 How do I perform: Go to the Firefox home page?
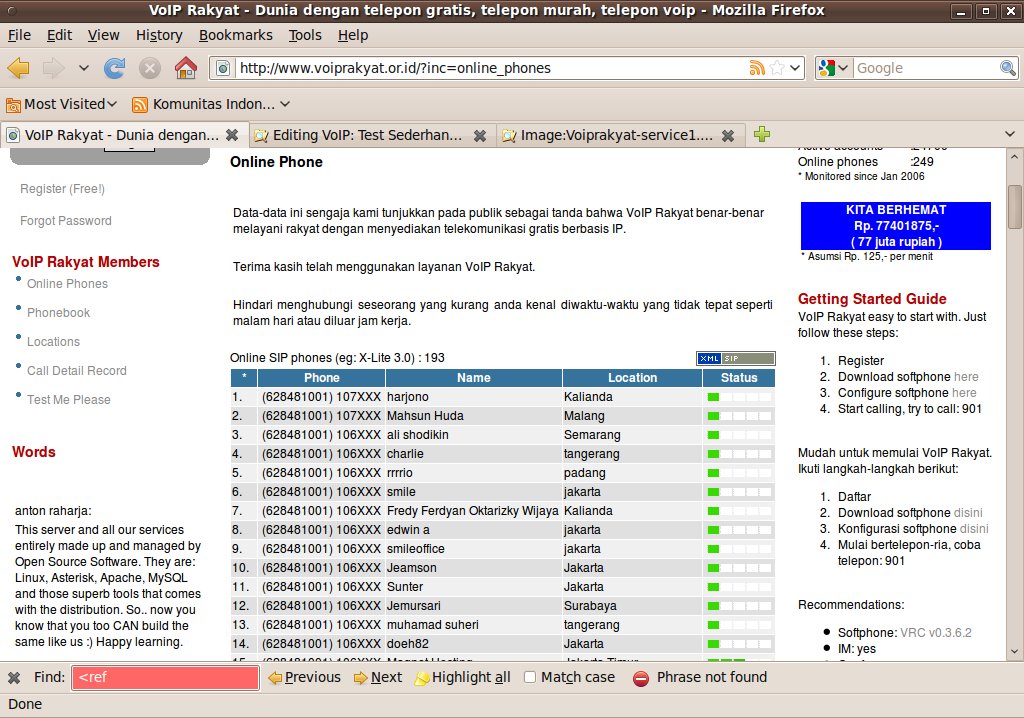(x=185, y=68)
